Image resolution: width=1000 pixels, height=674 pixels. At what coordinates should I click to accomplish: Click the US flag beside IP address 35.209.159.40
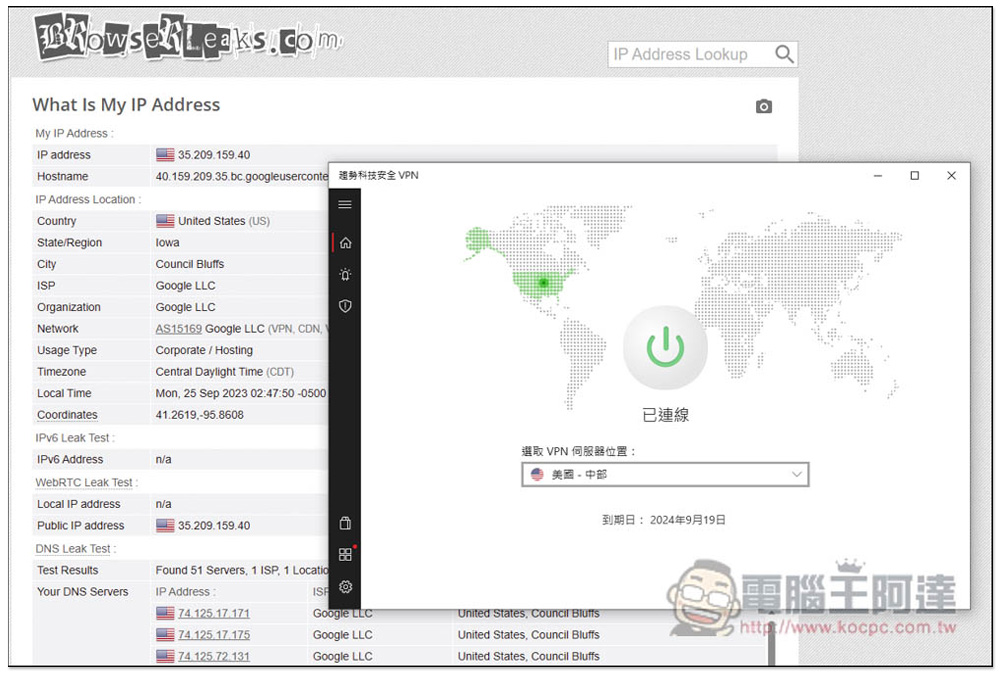pos(165,155)
